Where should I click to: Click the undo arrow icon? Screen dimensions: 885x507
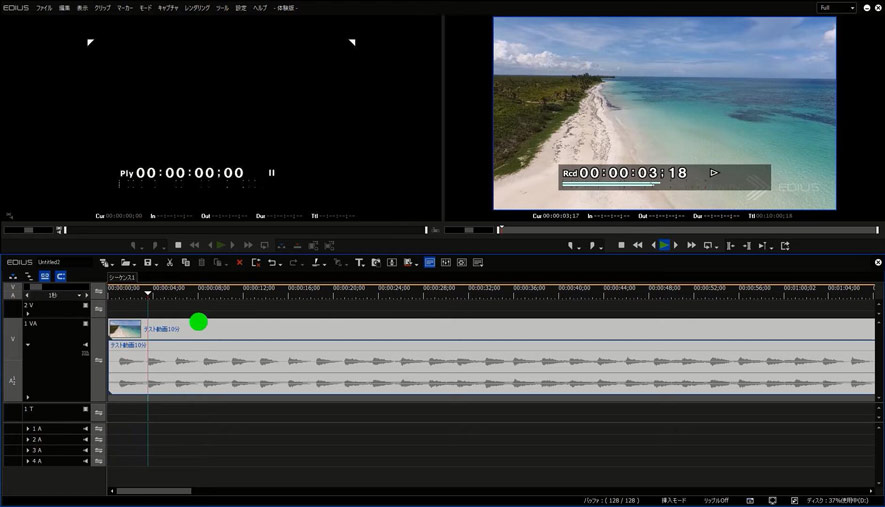[273, 263]
